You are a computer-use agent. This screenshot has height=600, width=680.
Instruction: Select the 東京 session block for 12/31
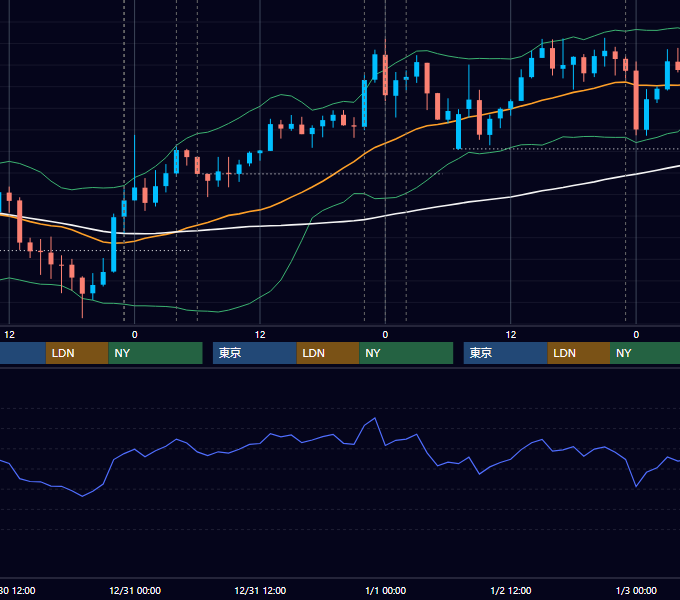[255, 353]
